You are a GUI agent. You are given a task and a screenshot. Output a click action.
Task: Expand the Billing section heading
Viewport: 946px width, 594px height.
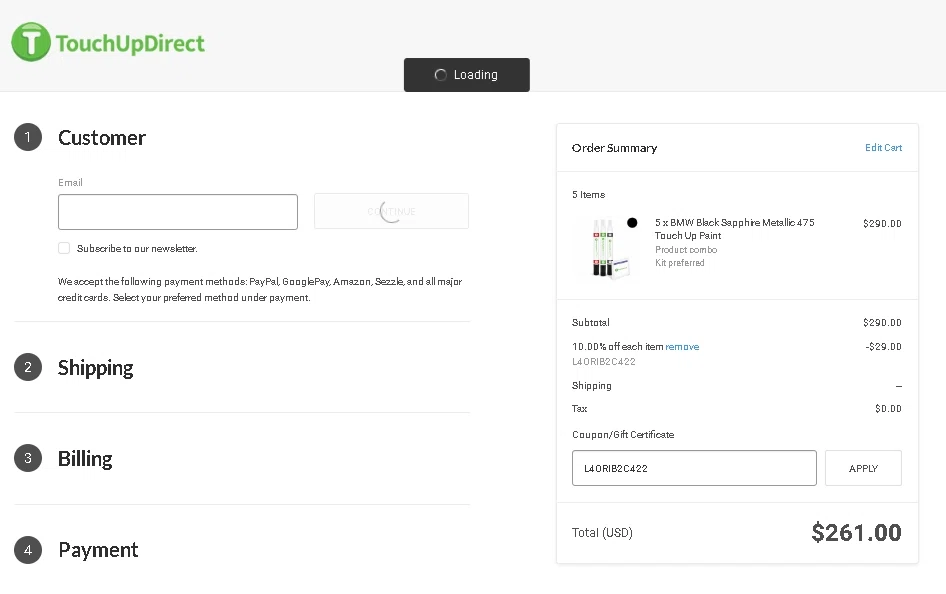85,458
